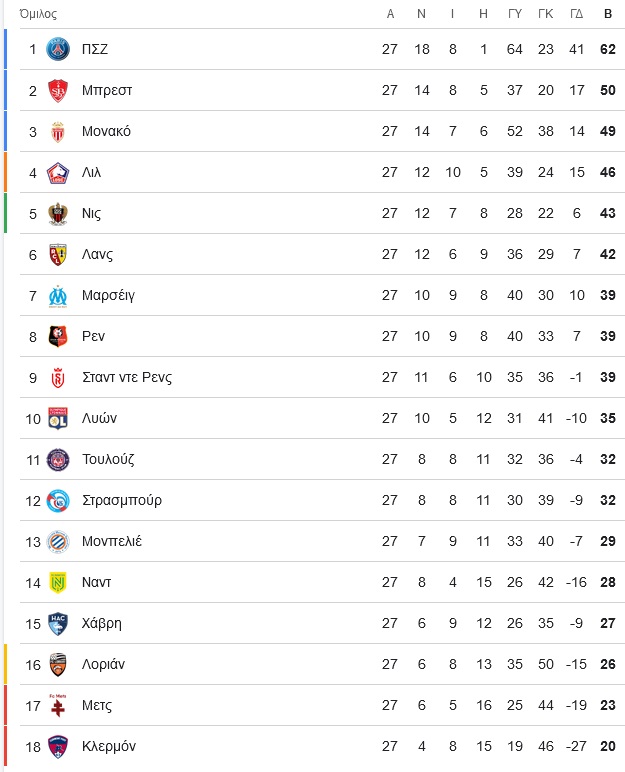
Task: Click the Λοριάν team name
Action: [103, 665]
